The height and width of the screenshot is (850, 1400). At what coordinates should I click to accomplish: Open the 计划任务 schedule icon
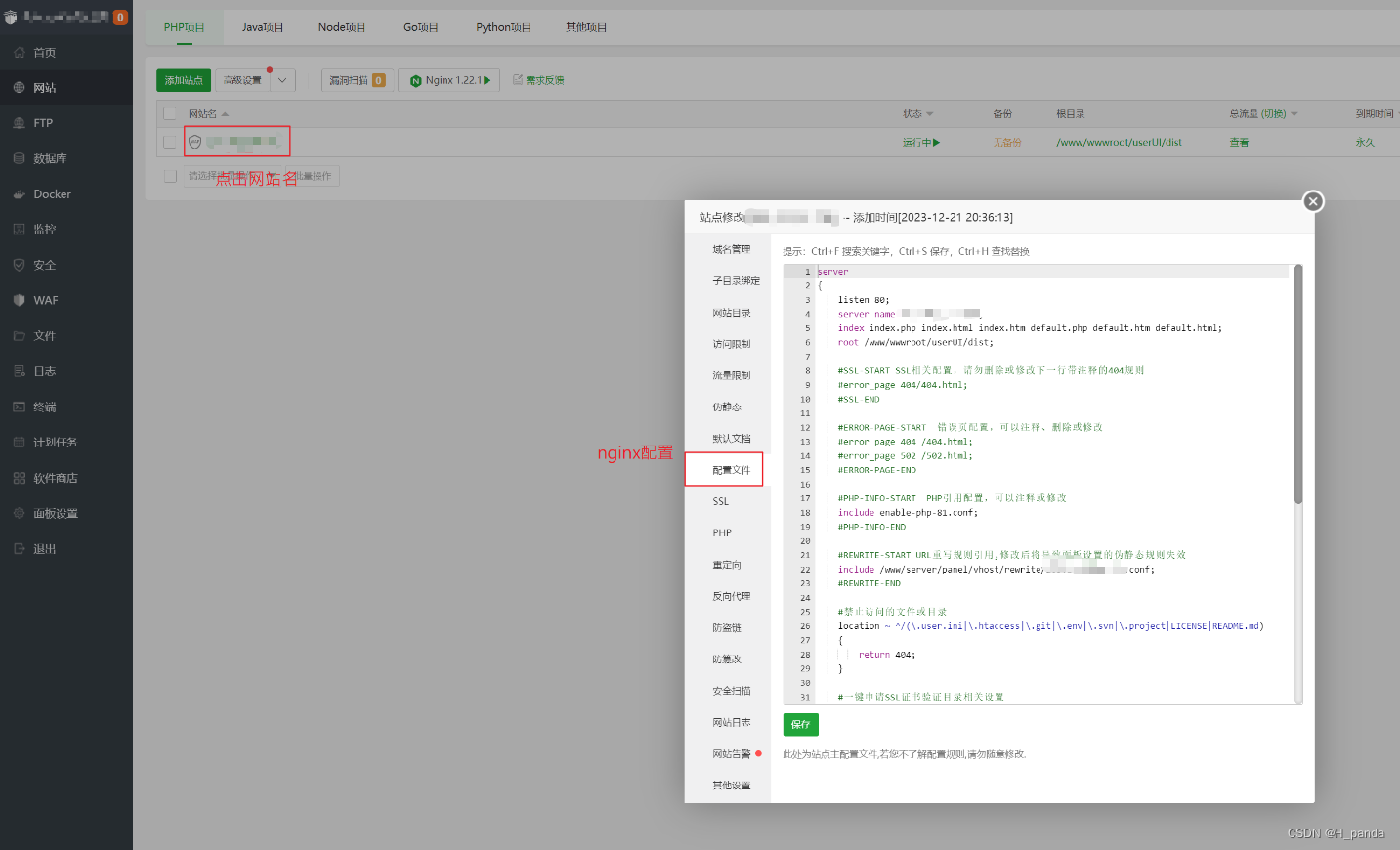19,443
